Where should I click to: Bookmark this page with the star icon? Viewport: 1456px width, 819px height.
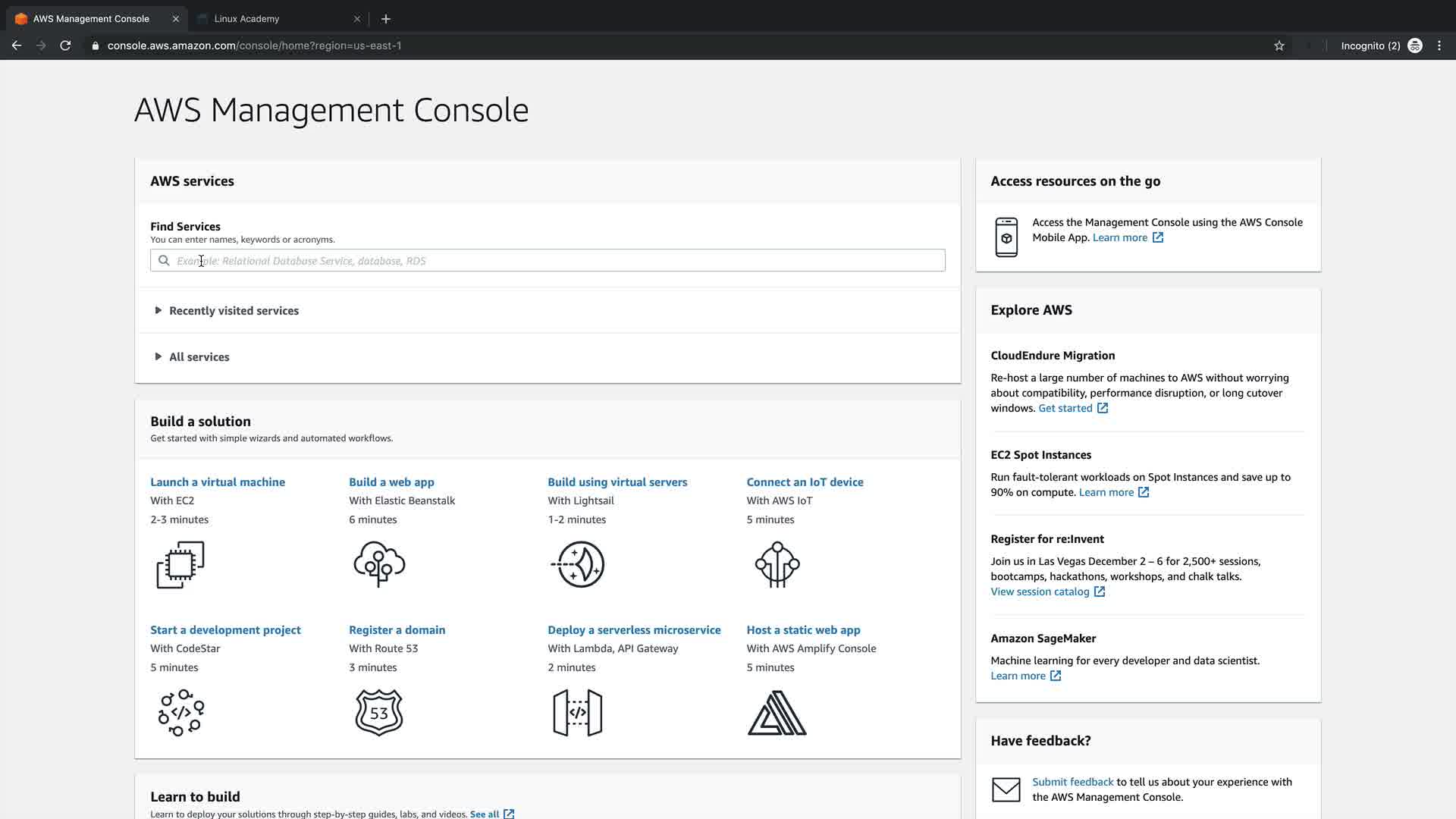click(1279, 45)
